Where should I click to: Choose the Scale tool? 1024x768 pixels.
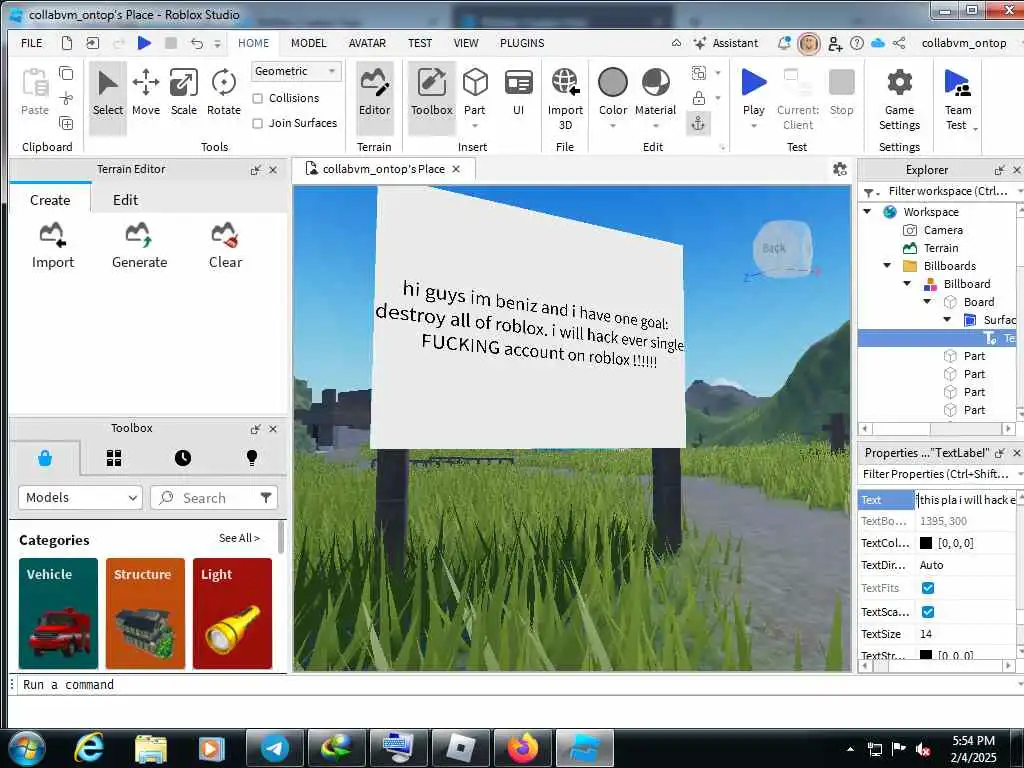[x=184, y=93]
